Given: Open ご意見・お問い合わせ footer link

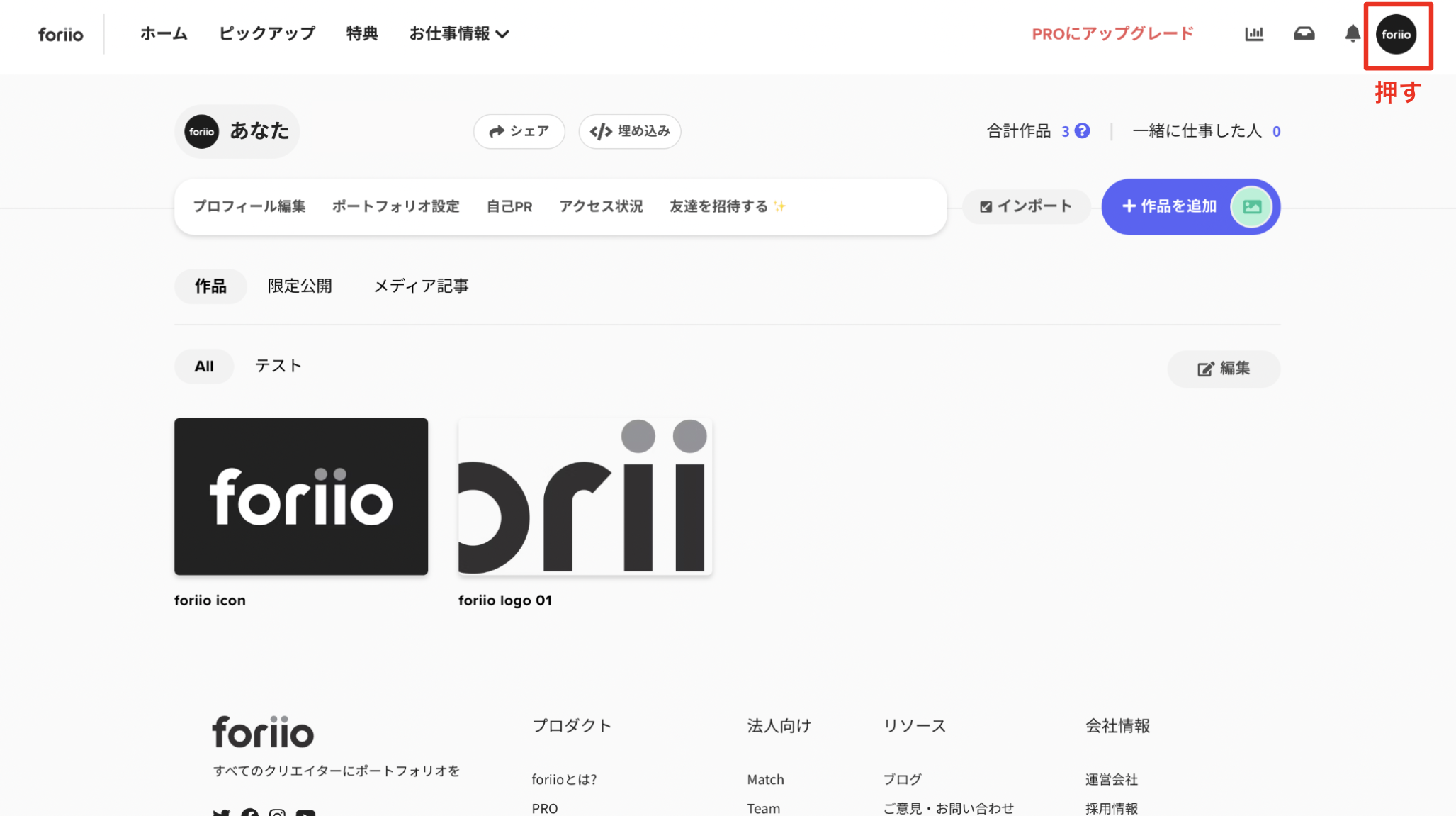Looking at the screenshot, I should pos(948,808).
